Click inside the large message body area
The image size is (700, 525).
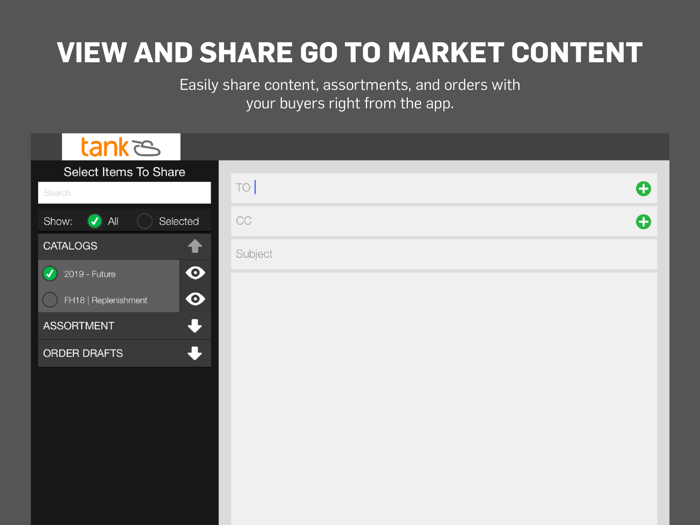point(444,399)
